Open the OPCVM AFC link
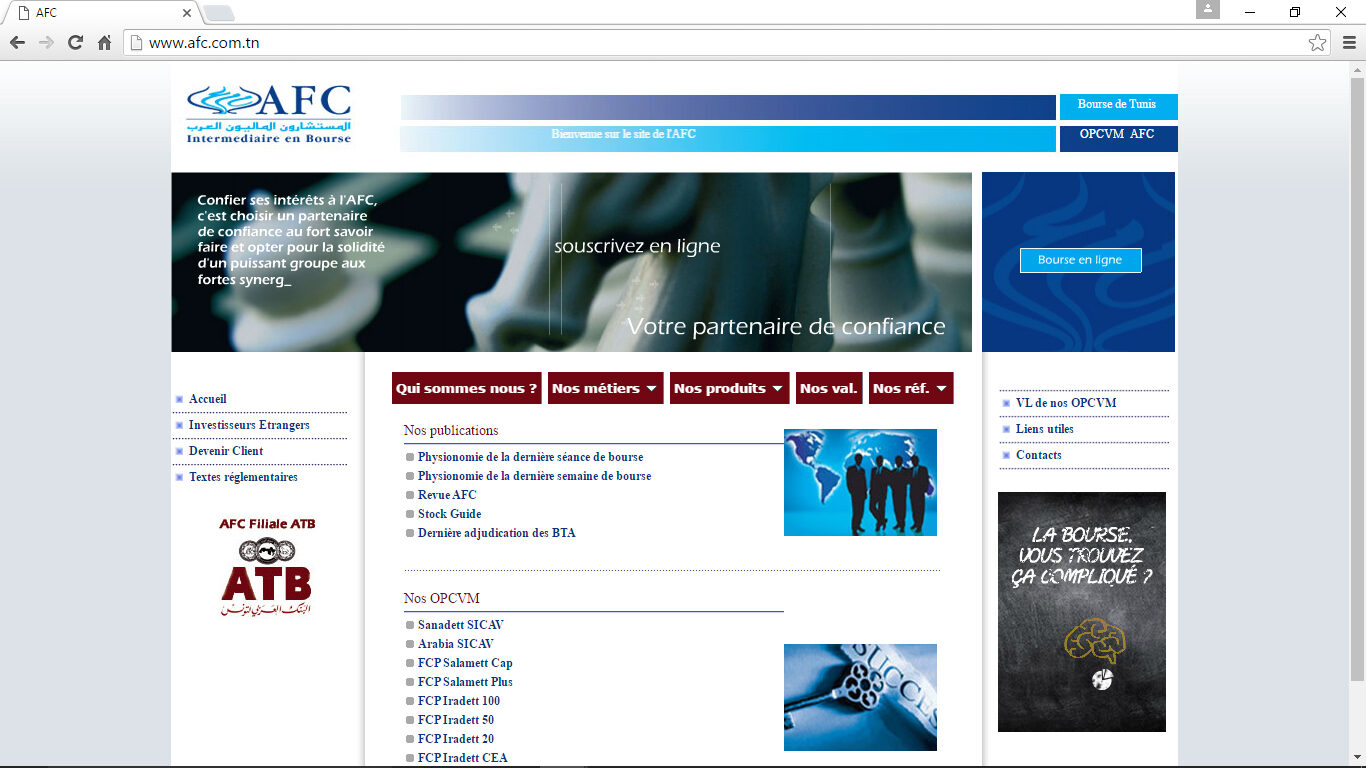The width and height of the screenshot is (1366, 768). coord(1118,135)
